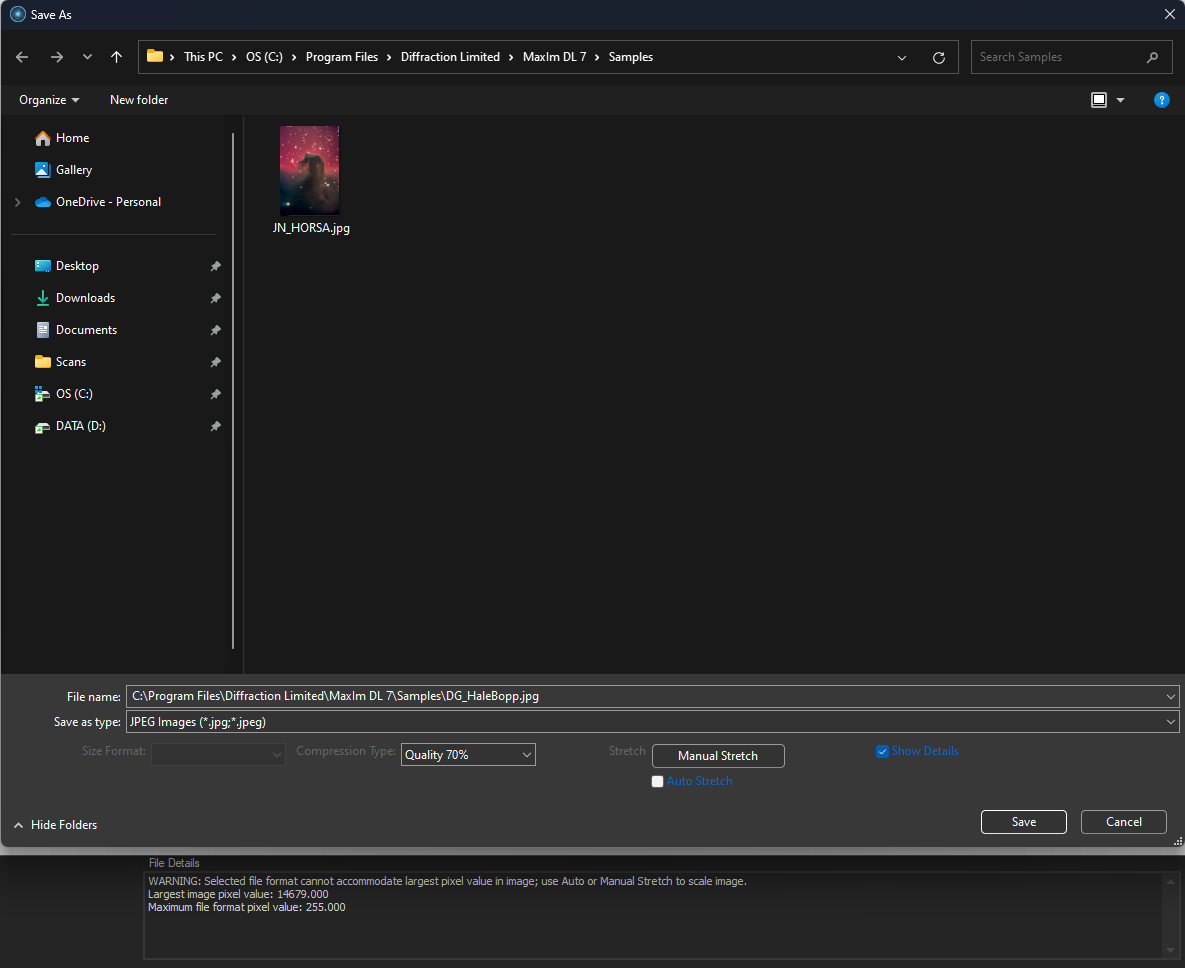This screenshot has width=1185, height=968.
Task: Enable the Auto Stretch checkbox
Action: (x=657, y=781)
